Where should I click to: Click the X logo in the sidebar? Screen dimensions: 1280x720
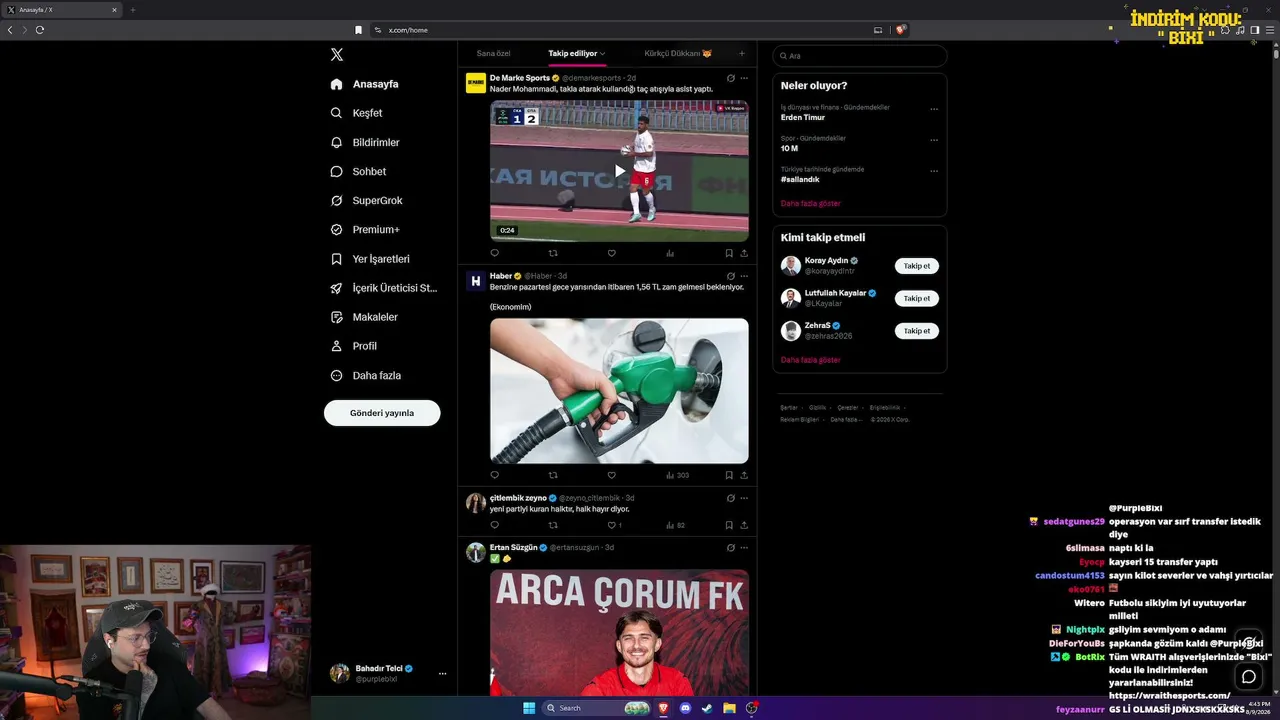[337, 55]
